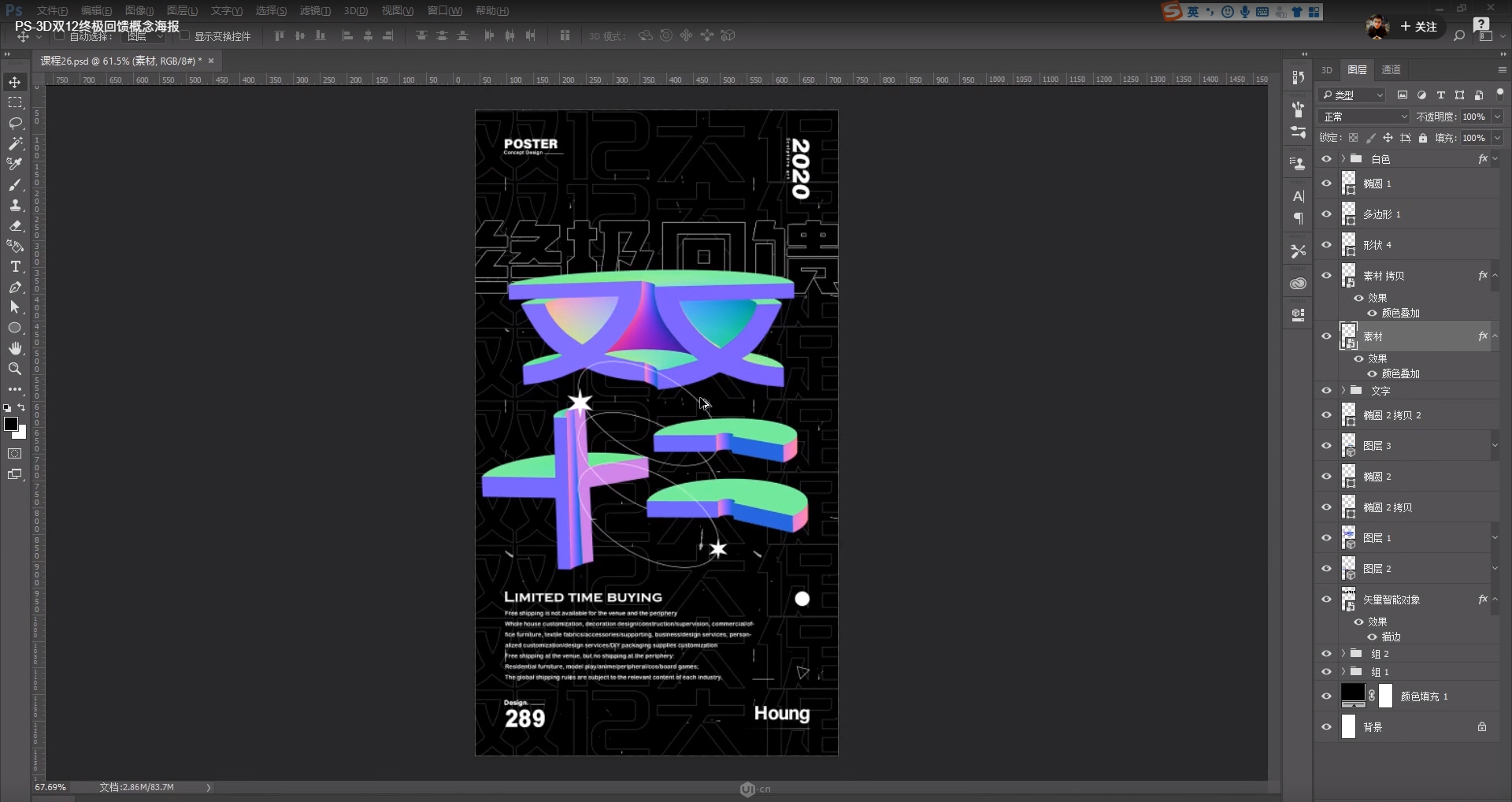The image size is (1512, 802).
Task: Expand the 文字 group folder
Action: [1343, 391]
